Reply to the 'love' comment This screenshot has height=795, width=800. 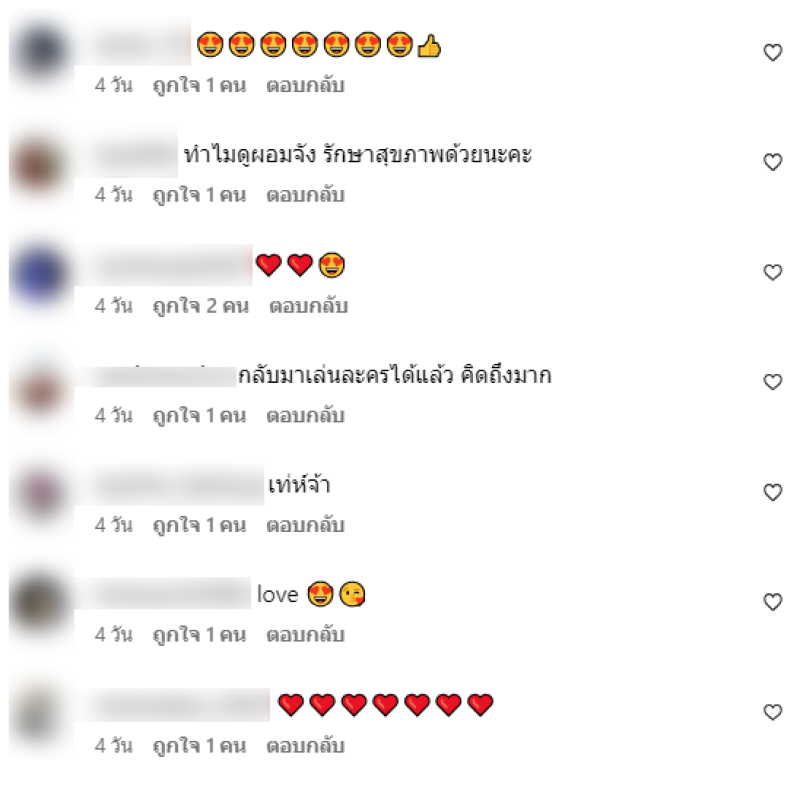pyautogui.click(x=305, y=635)
